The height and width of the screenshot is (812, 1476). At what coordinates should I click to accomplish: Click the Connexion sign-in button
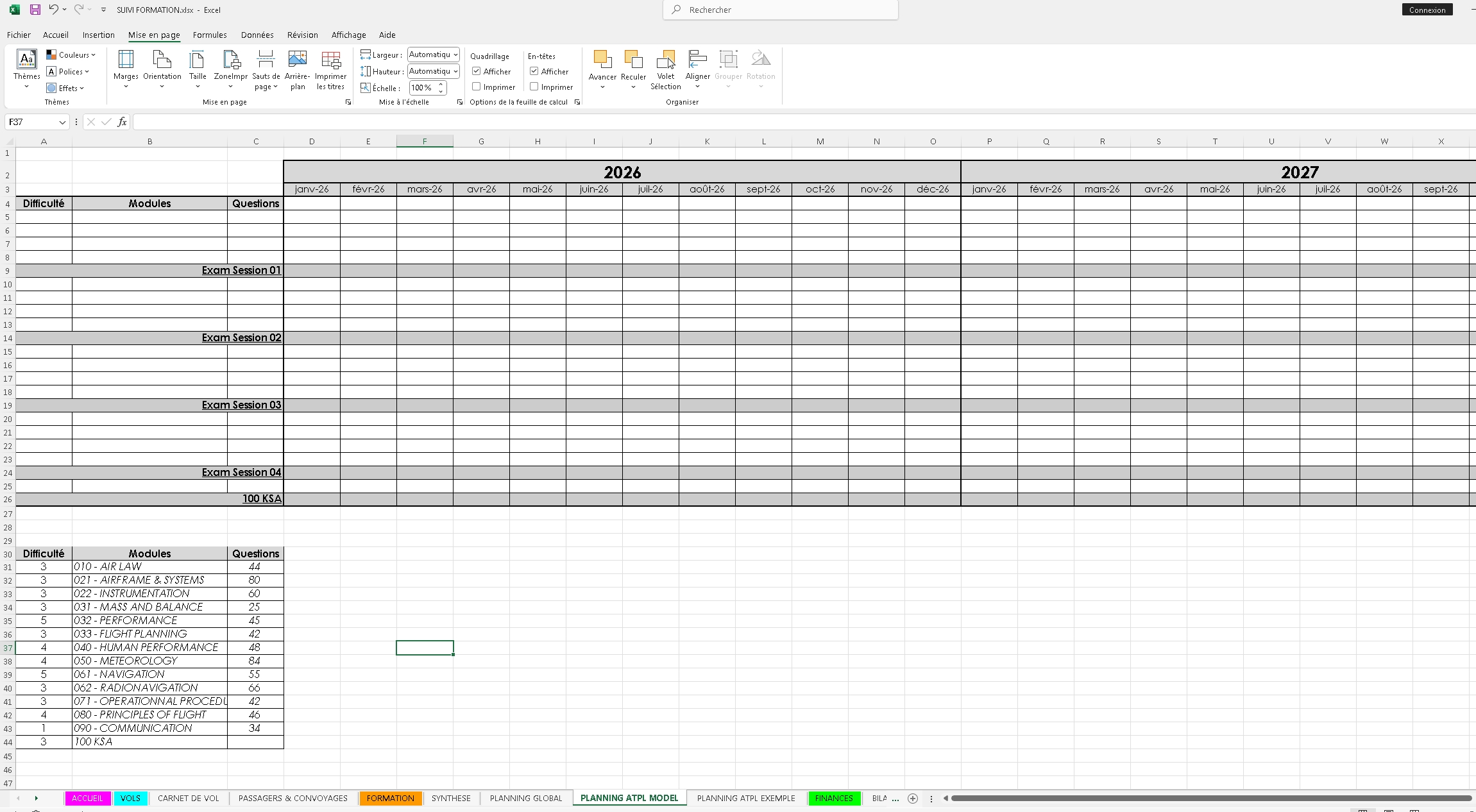1427,10
